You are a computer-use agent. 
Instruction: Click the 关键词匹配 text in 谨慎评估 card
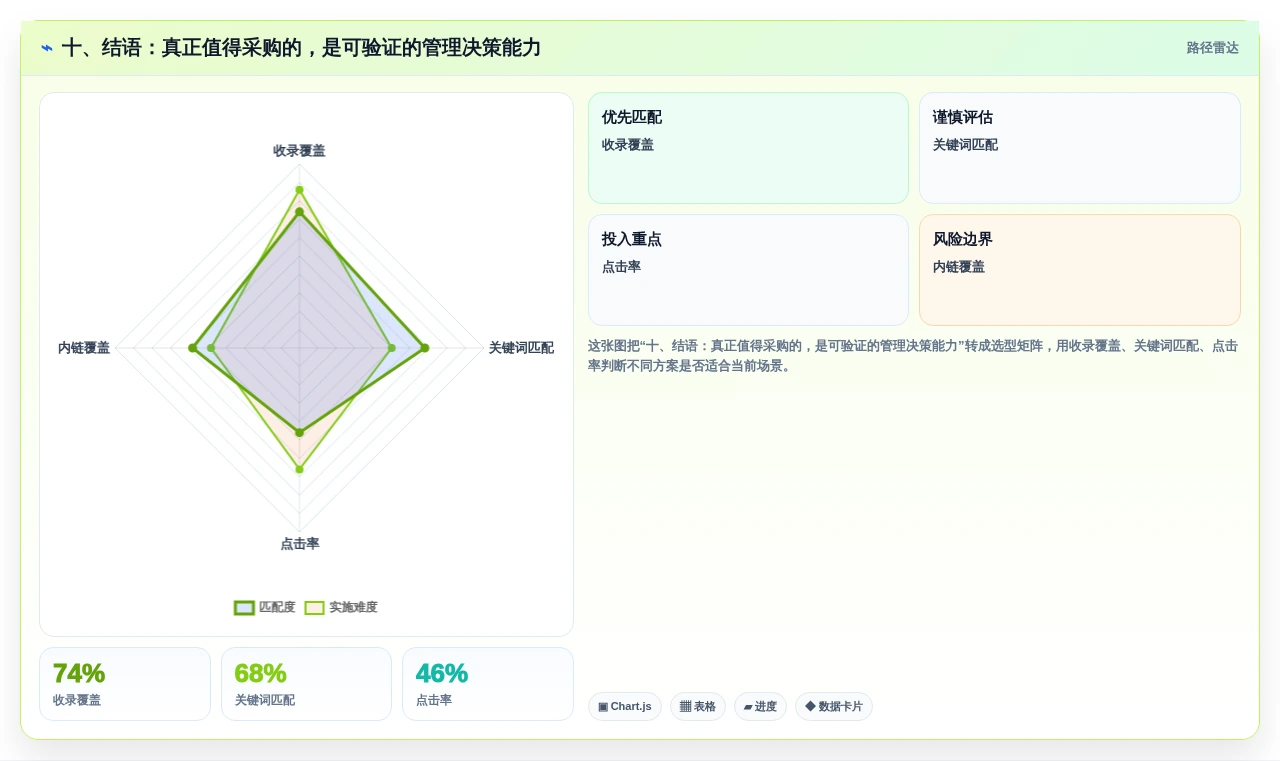click(965, 145)
